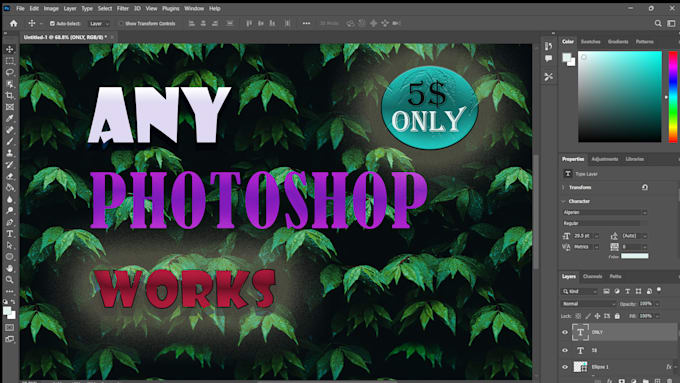Select the Paint Bucket tool
This screenshot has width=680, height=383.
point(10,188)
